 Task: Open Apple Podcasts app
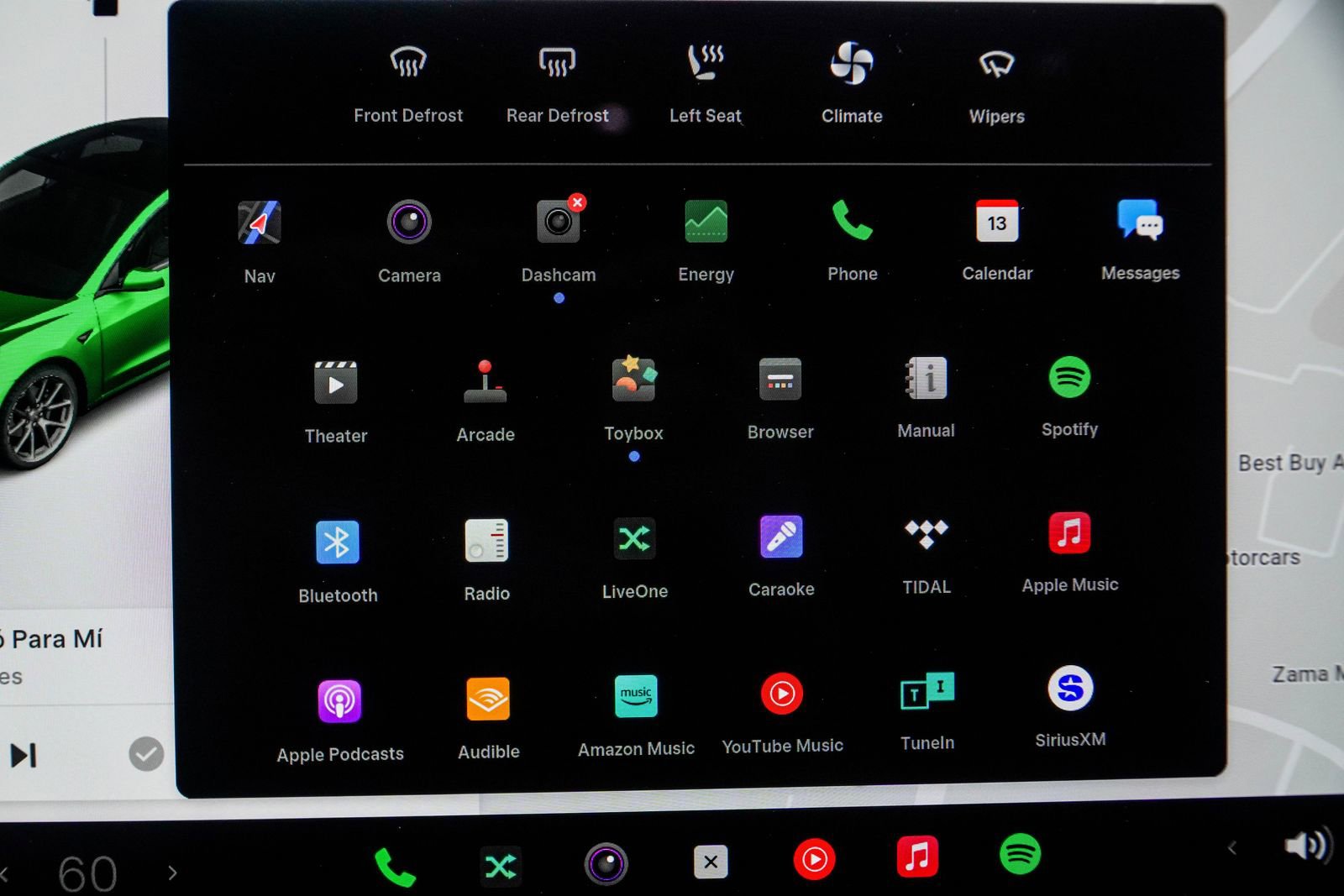pos(340,720)
